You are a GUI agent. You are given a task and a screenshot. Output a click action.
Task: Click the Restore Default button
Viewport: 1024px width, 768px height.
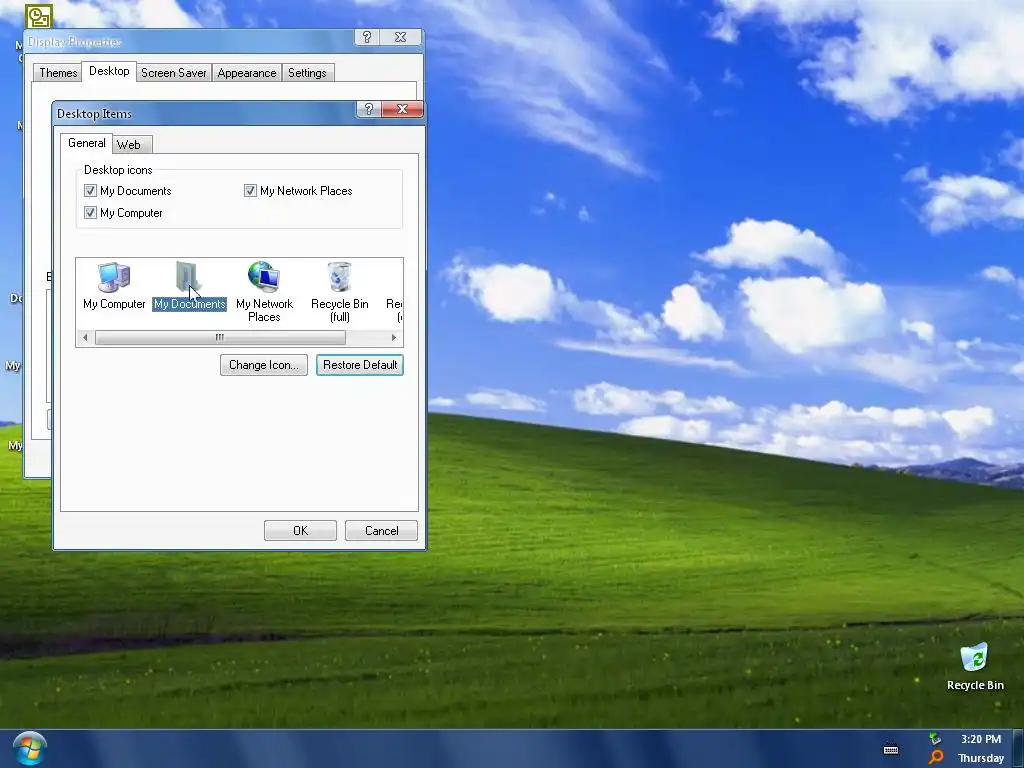coord(360,365)
